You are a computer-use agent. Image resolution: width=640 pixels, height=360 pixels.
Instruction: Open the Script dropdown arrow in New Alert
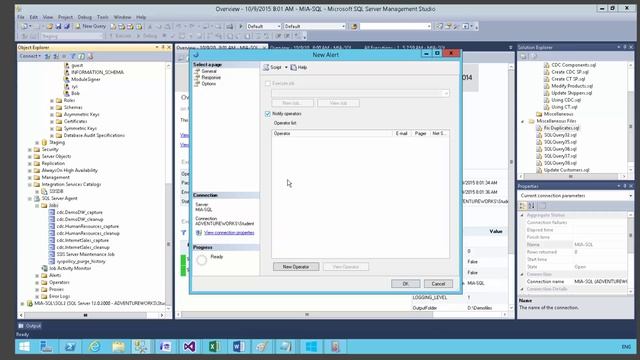286,67
